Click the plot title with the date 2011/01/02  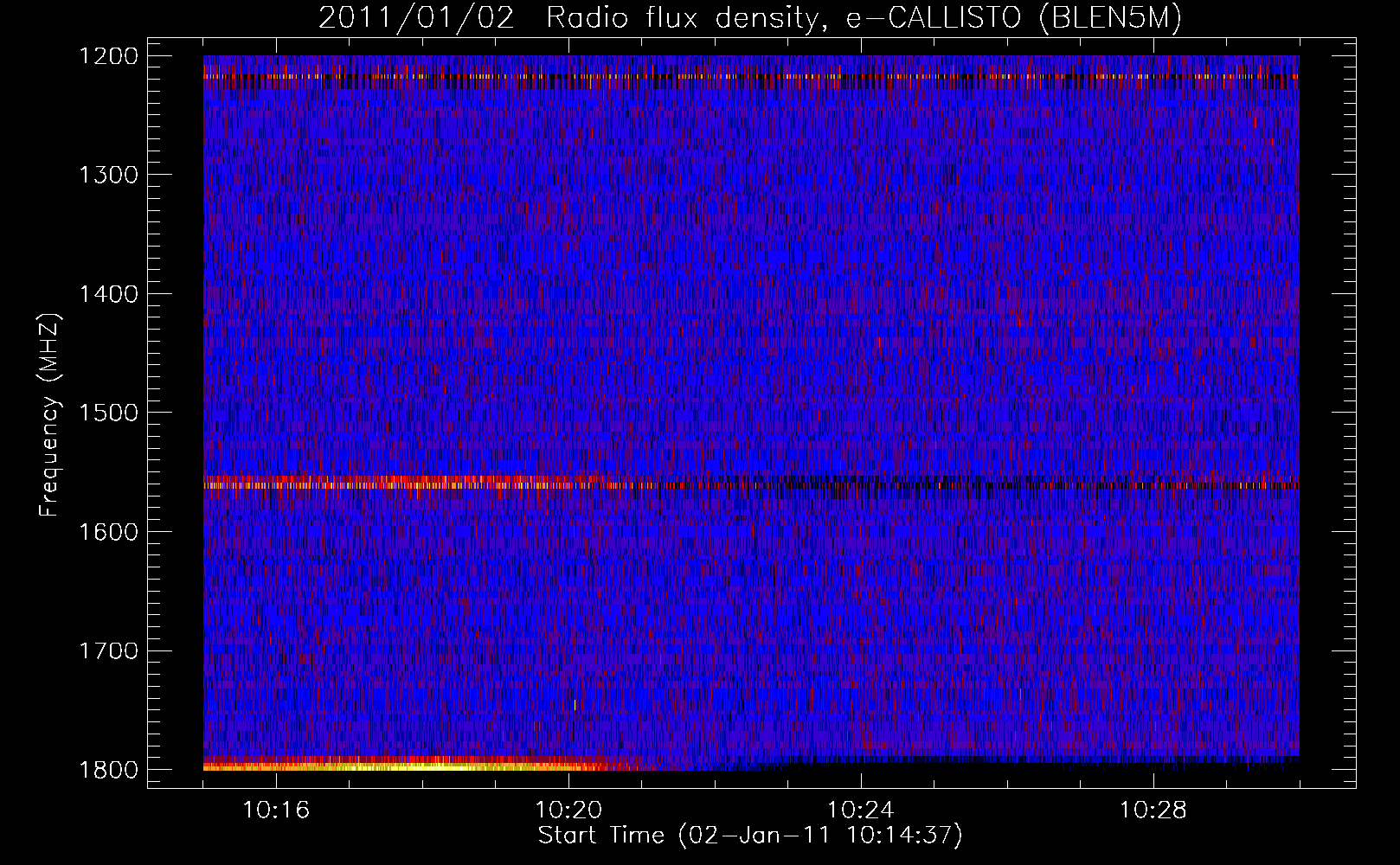[750, 18]
